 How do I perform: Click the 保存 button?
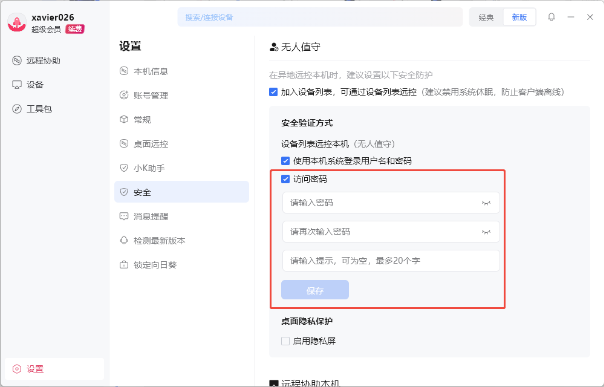[x=315, y=290]
